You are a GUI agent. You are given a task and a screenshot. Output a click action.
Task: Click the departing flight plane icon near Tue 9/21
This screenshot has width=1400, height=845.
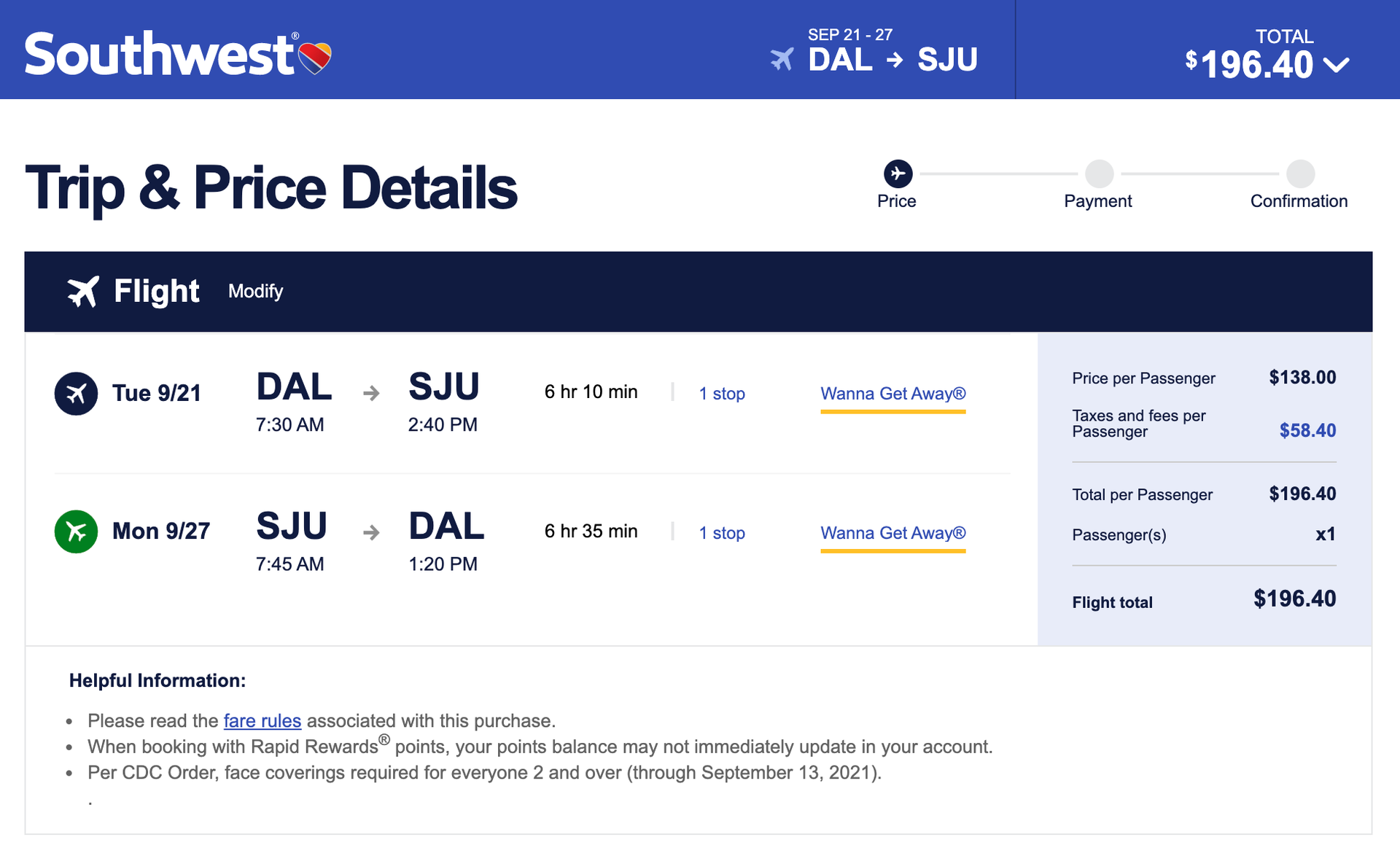pyautogui.click(x=77, y=393)
